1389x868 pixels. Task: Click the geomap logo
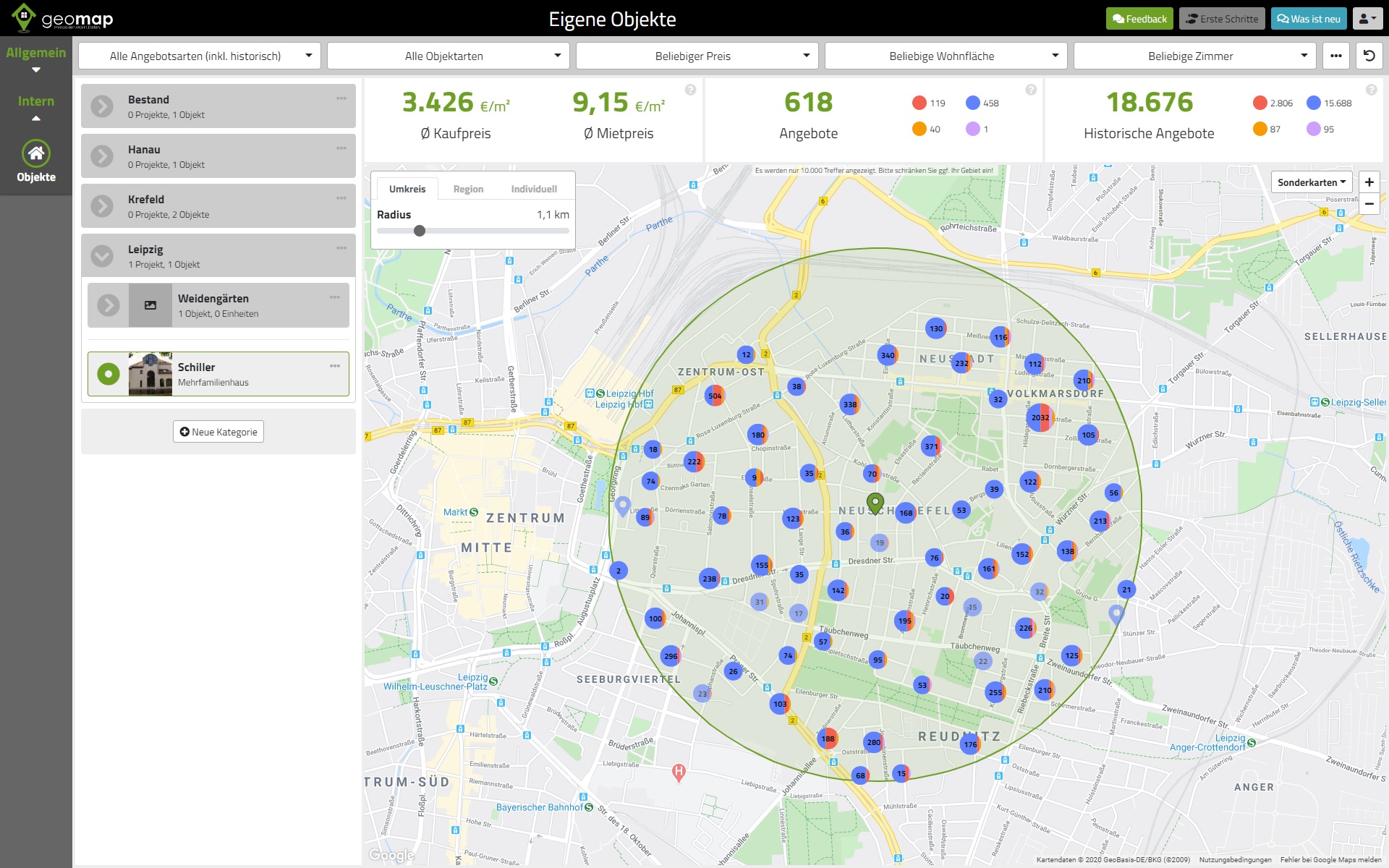tap(61, 19)
